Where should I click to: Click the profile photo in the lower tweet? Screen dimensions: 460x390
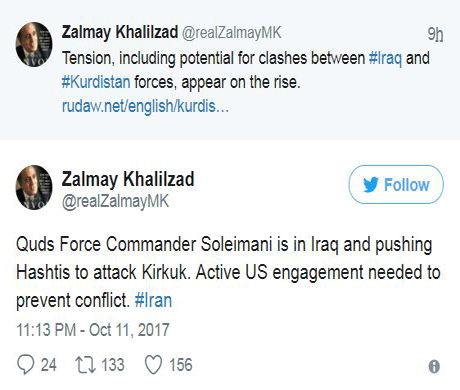click(x=34, y=187)
